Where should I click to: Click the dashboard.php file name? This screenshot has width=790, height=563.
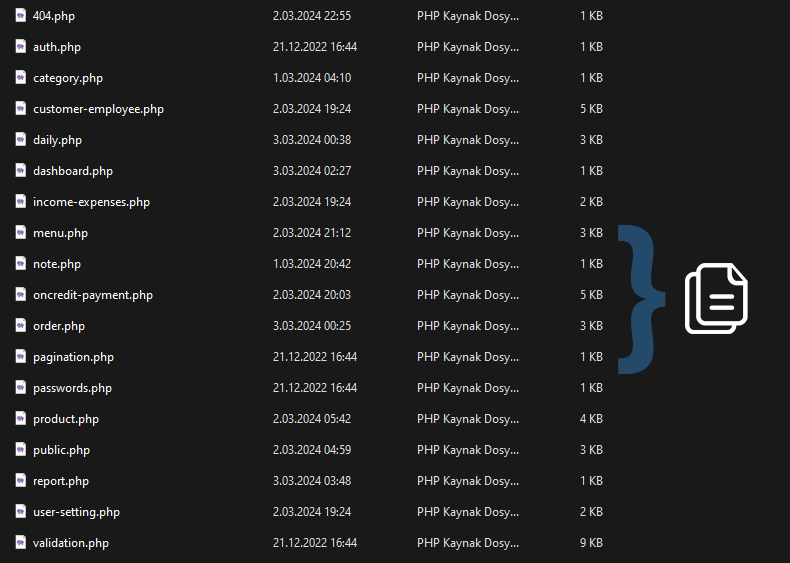[x=73, y=171]
